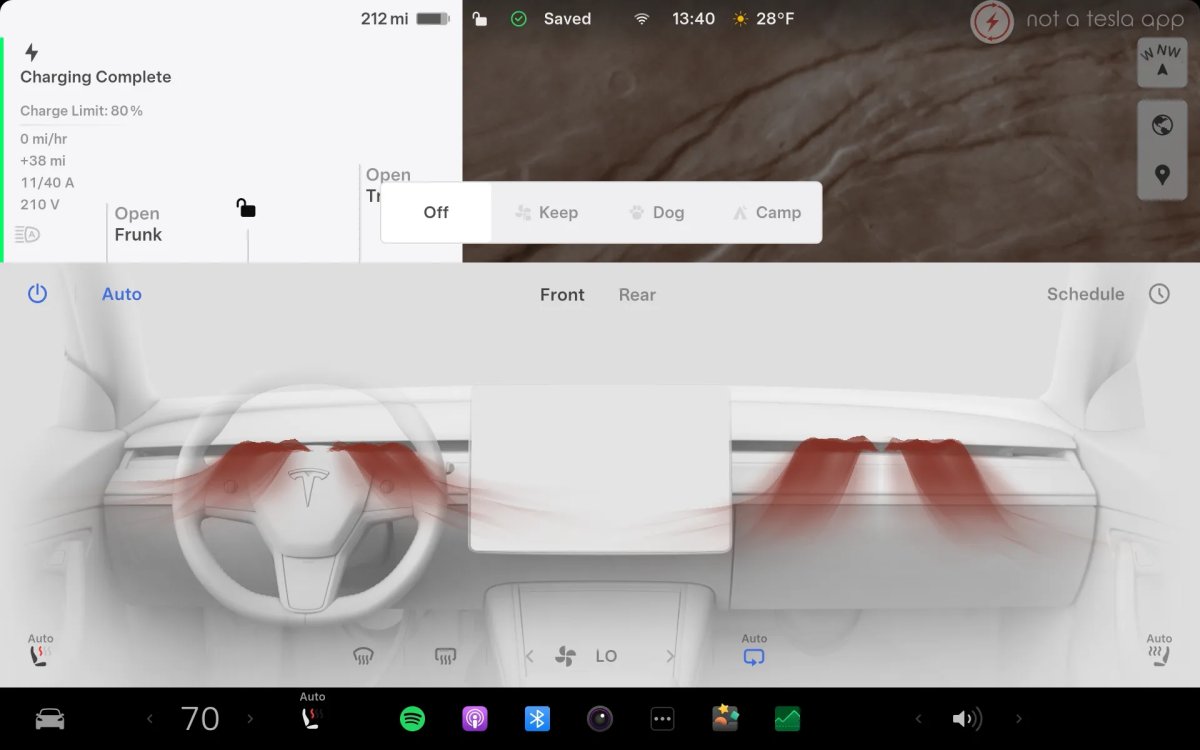The image size is (1200, 750).
Task: Launch the Podcasts app icon
Action: 475,719
